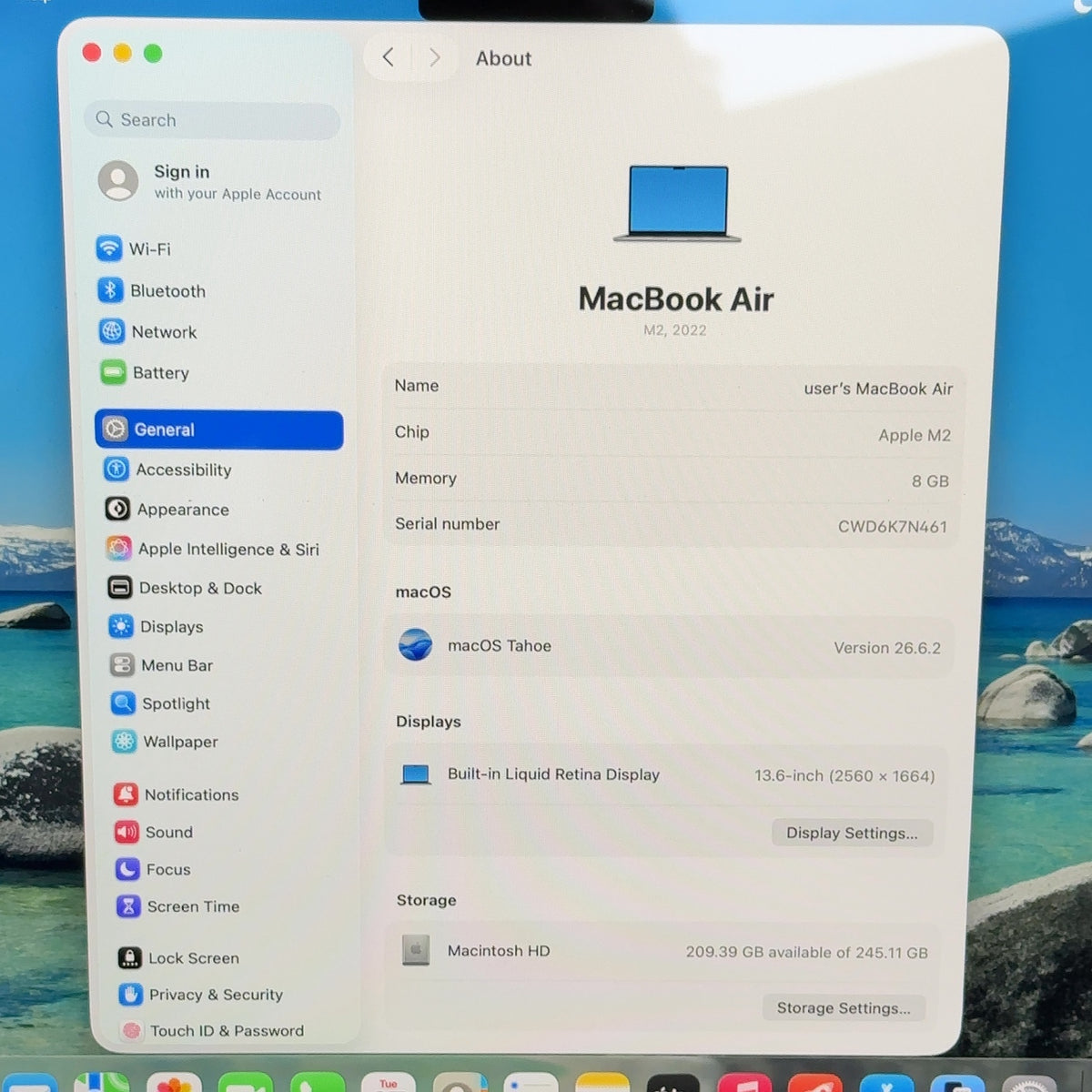Open Wi-Fi settings in sidebar

tap(134, 248)
